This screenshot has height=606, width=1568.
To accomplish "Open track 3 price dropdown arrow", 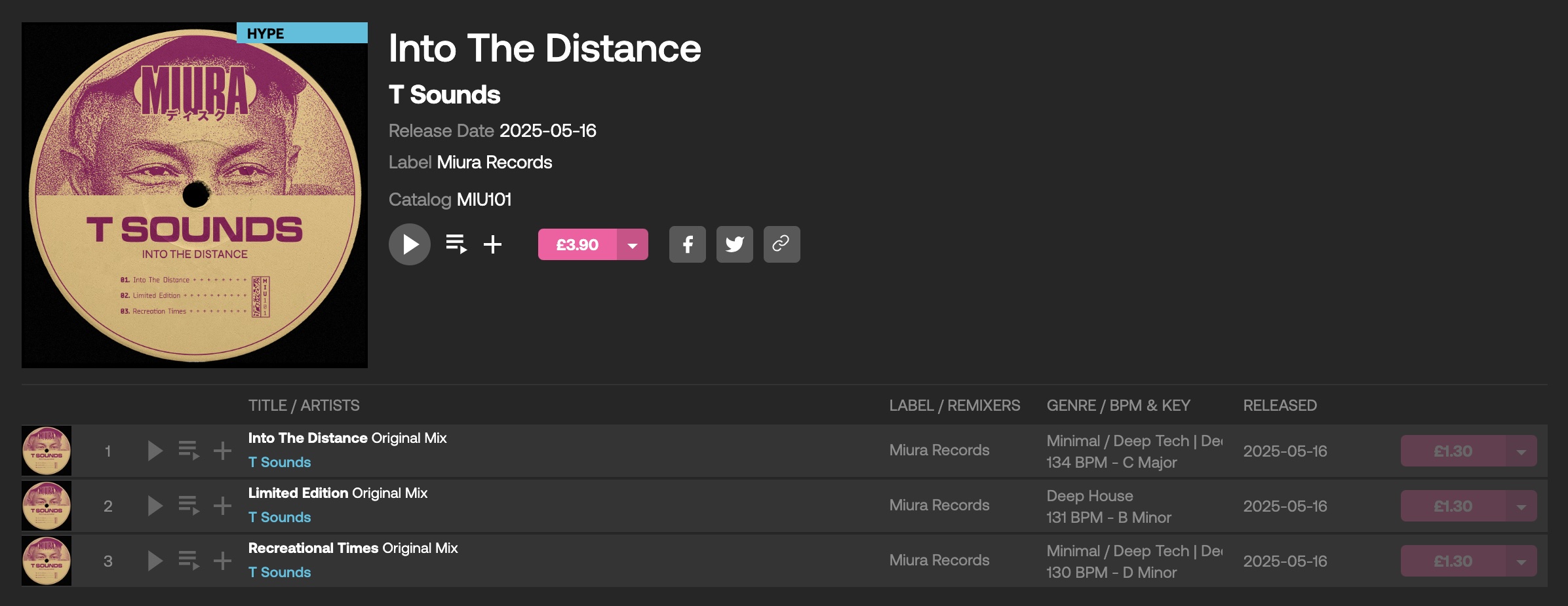I will pyautogui.click(x=1521, y=561).
